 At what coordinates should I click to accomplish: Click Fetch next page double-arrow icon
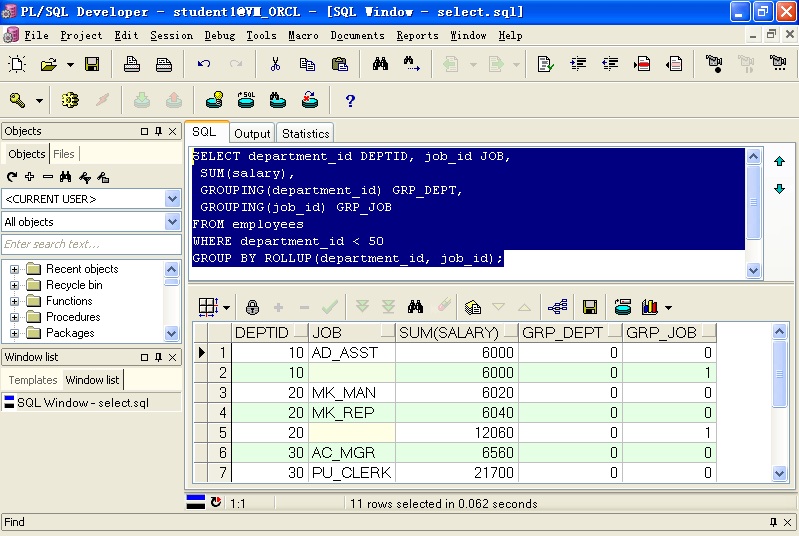coord(362,307)
